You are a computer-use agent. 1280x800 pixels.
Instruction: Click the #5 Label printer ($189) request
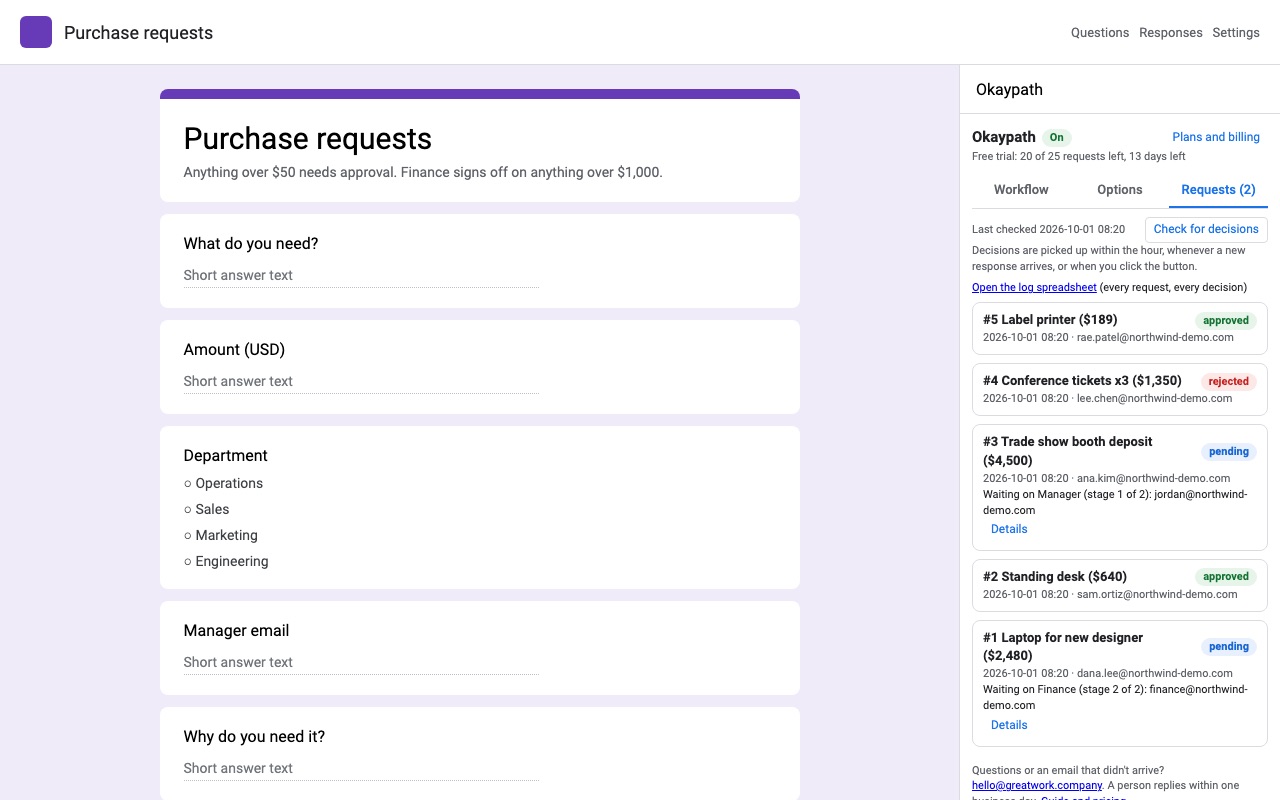pyautogui.click(x=1120, y=328)
